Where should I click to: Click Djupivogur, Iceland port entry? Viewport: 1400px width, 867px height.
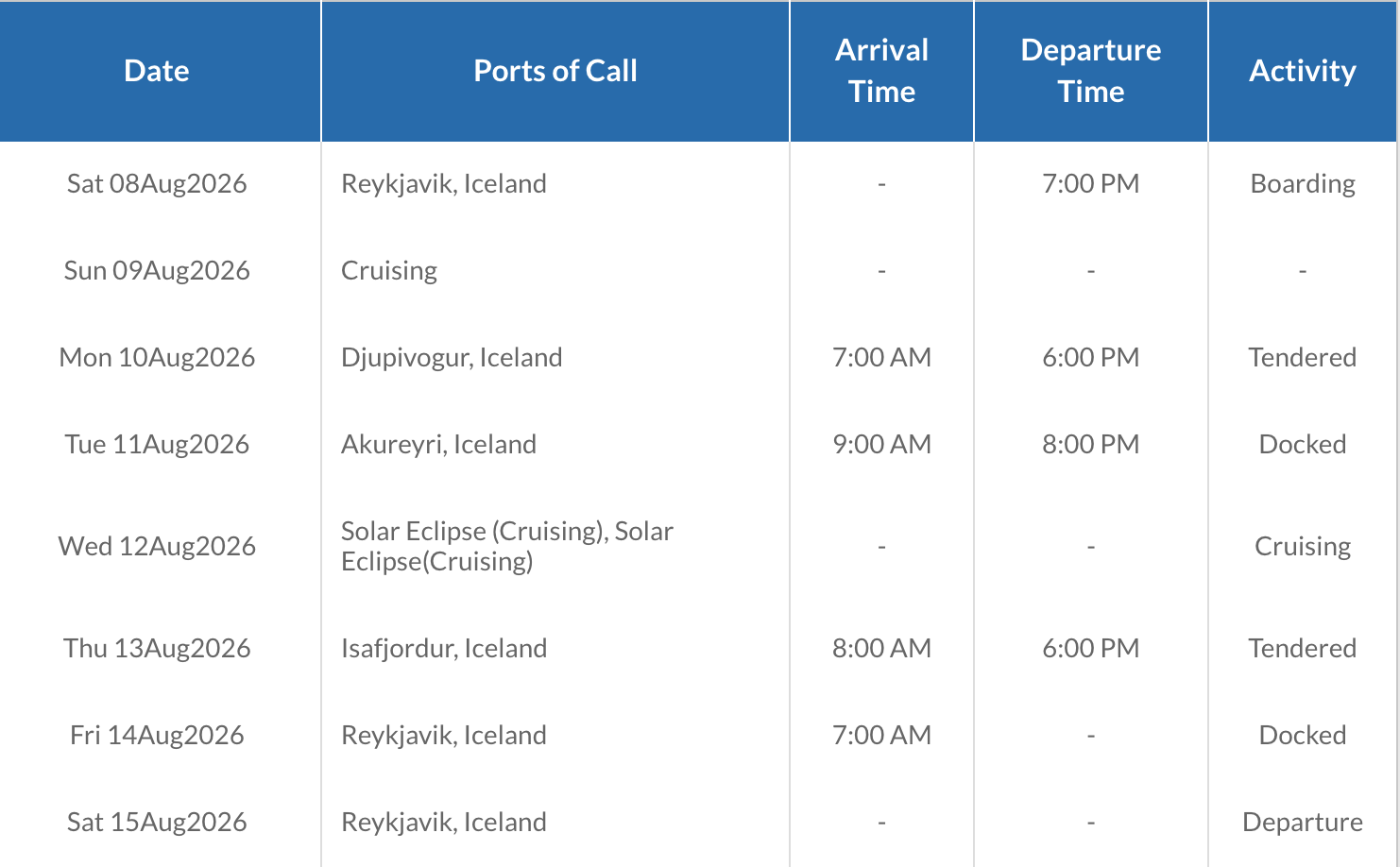click(452, 357)
